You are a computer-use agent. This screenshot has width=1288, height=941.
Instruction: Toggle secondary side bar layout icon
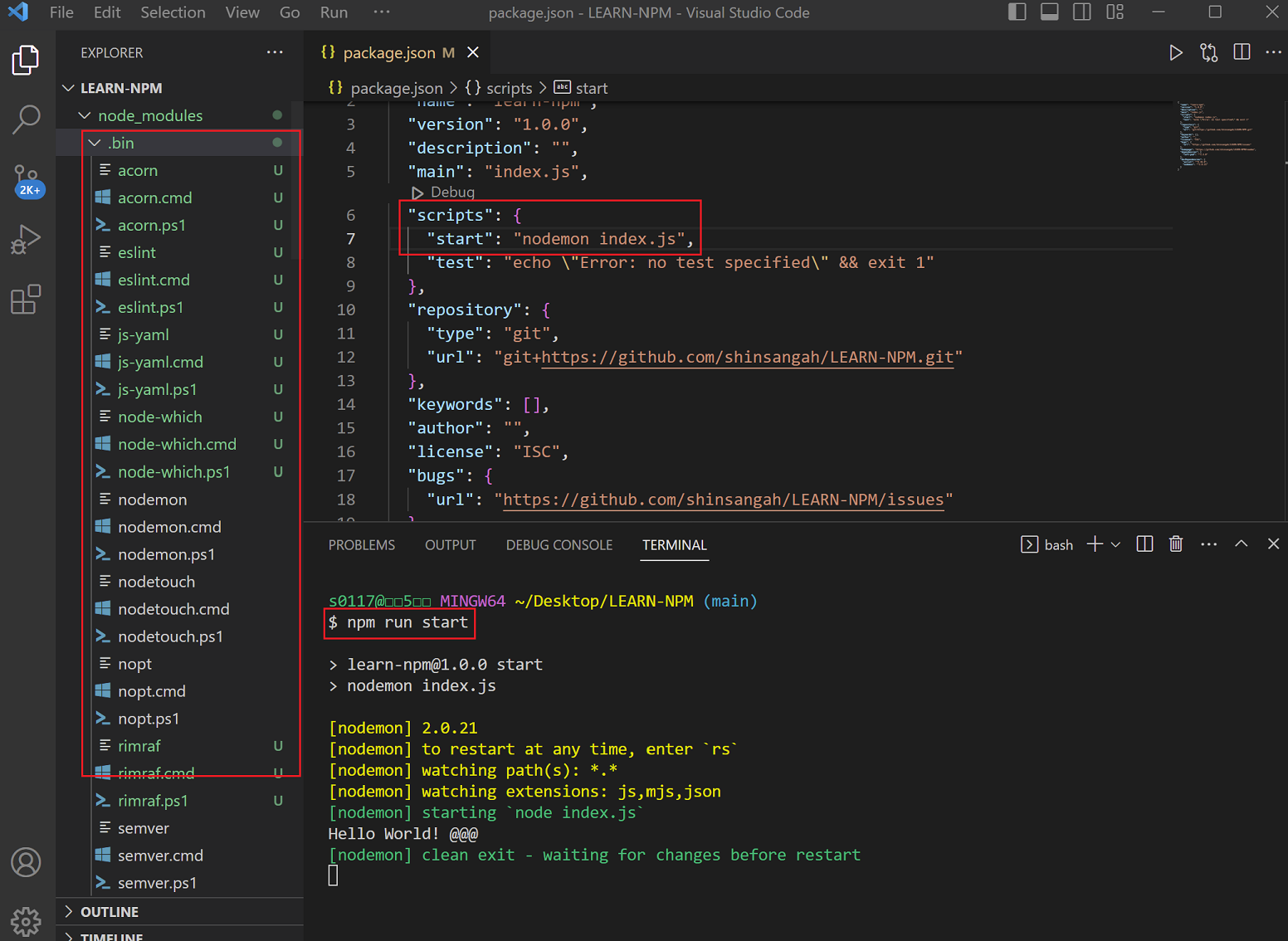[1082, 12]
